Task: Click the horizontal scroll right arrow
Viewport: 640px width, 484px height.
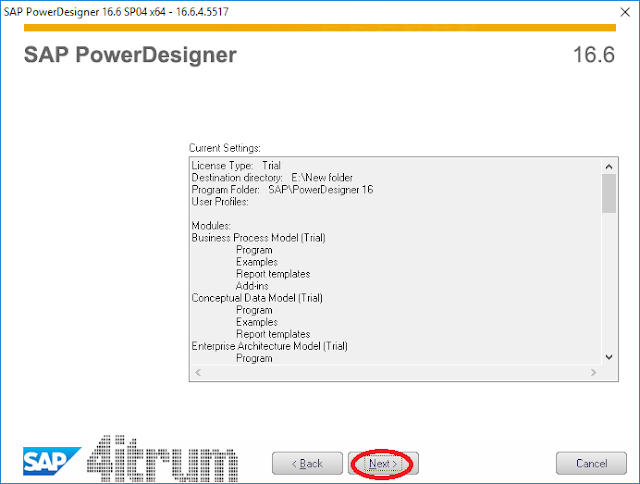Action: [x=593, y=372]
